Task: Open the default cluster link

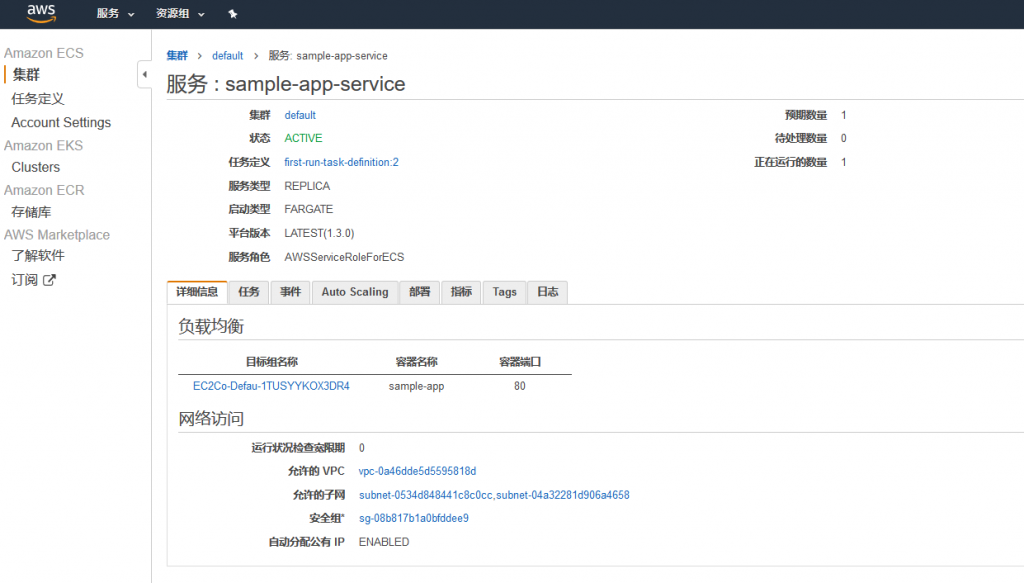Action: point(300,115)
